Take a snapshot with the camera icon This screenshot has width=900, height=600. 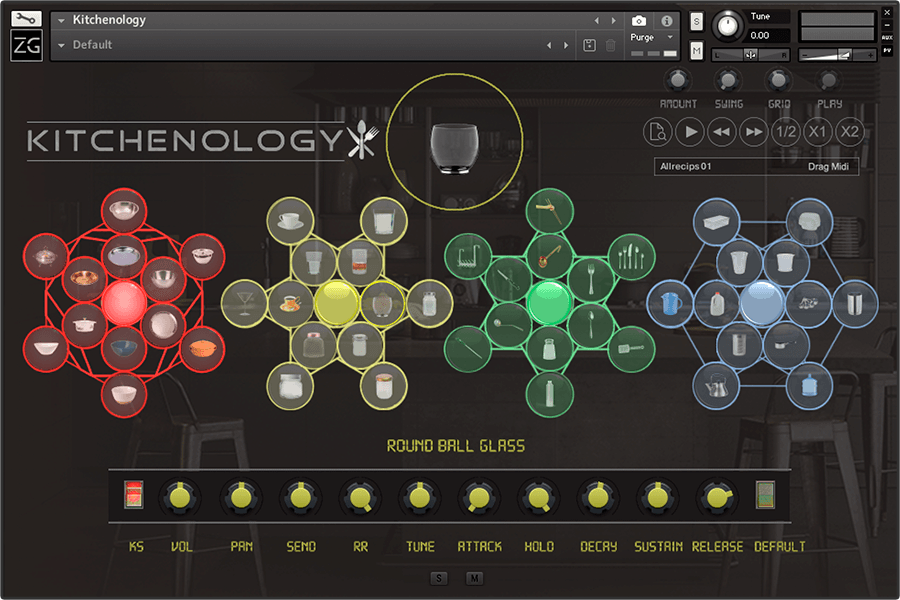639,21
